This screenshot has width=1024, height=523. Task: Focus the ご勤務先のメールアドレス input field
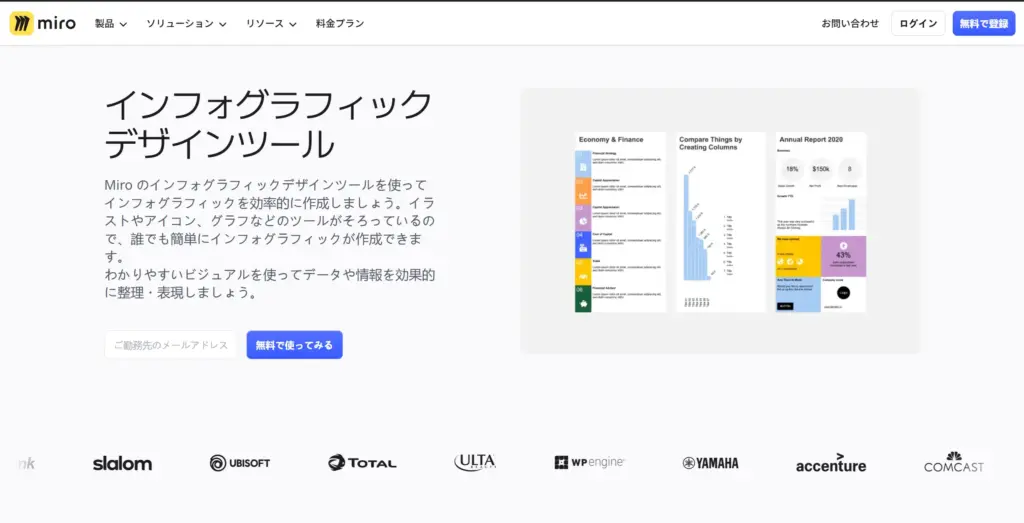tap(171, 345)
